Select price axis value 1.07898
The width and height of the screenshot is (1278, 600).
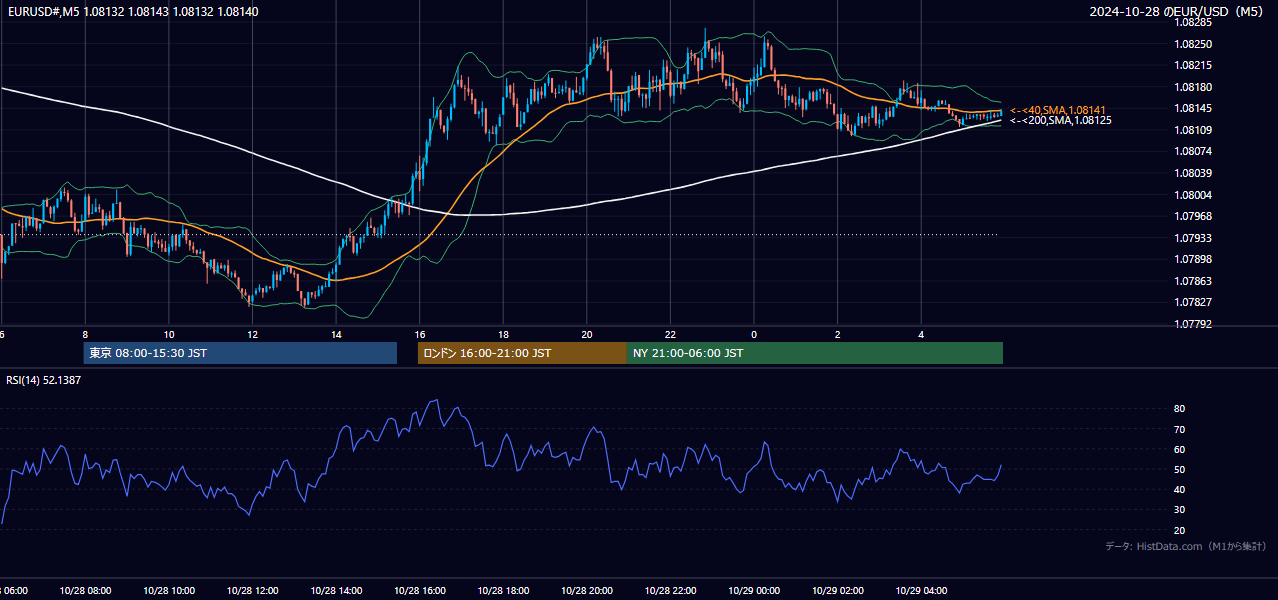1194,259
